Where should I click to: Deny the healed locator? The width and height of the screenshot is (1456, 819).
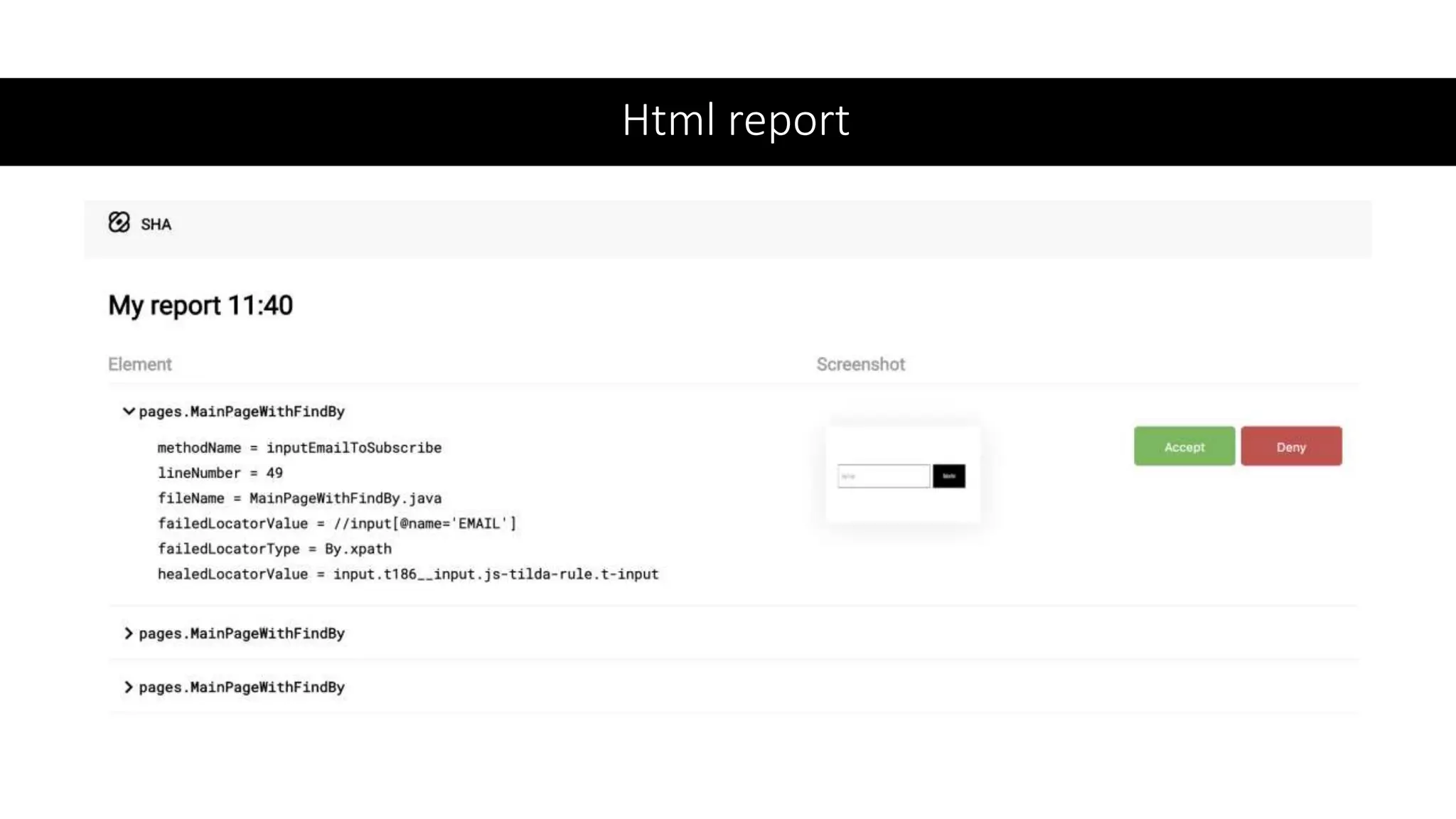[1291, 446]
